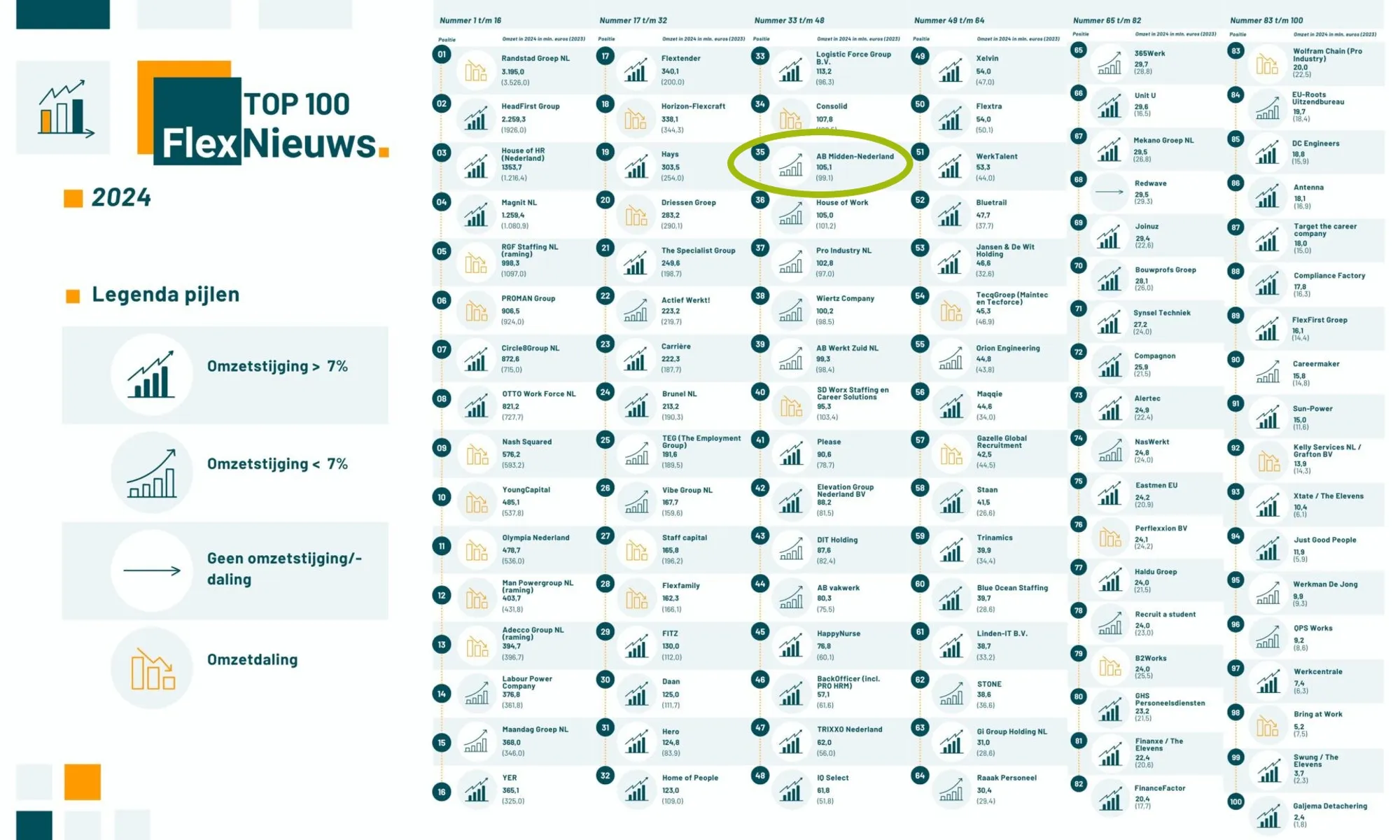The width and height of the screenshot is (1400, 840).
Task: Click the growth icon beside Galjema Detachering
Action: pyautogui.click(x=1268, y=815)
